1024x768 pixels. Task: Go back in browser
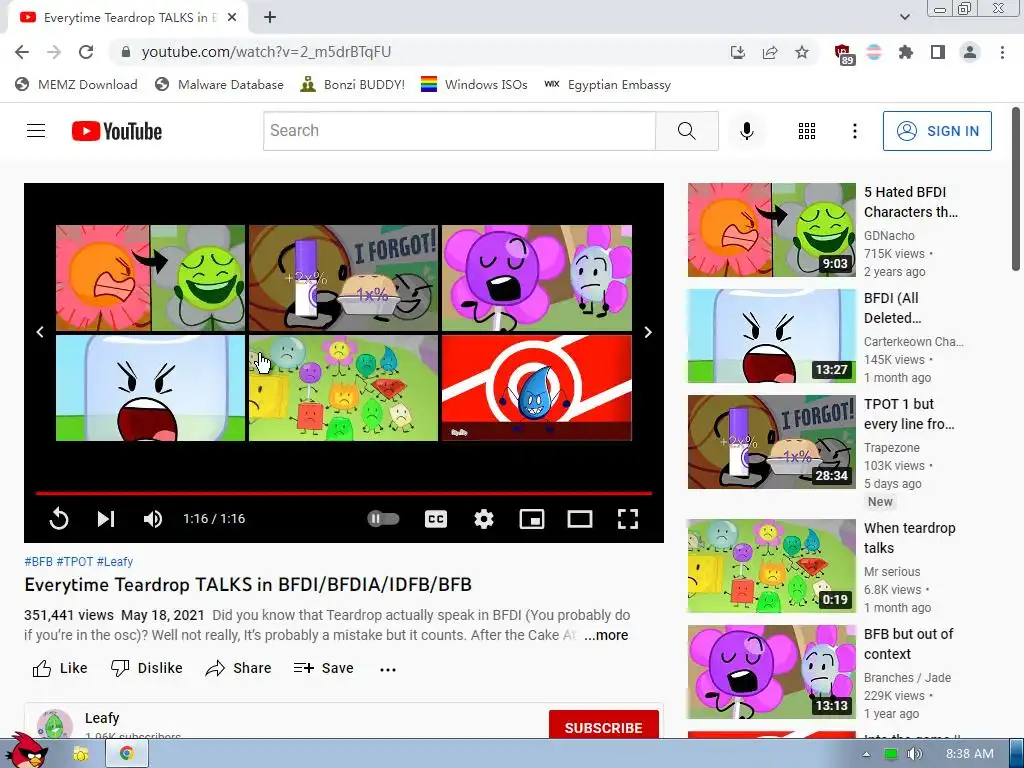click(22, 52)
